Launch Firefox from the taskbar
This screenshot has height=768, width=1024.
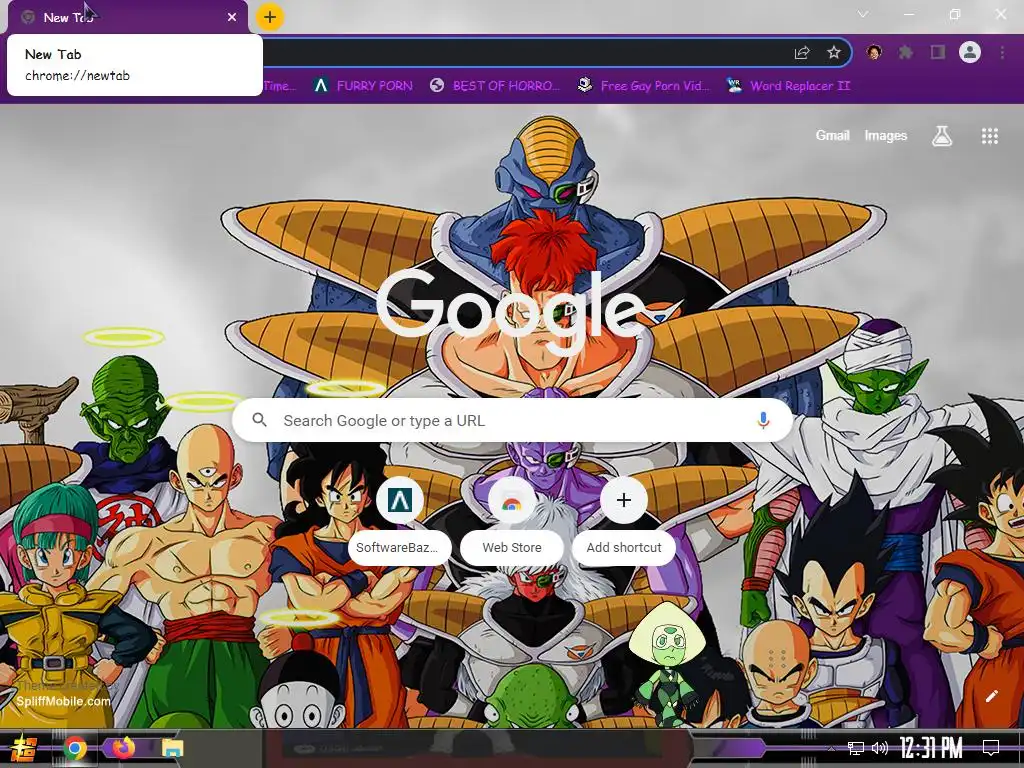(x=123, y=748)
